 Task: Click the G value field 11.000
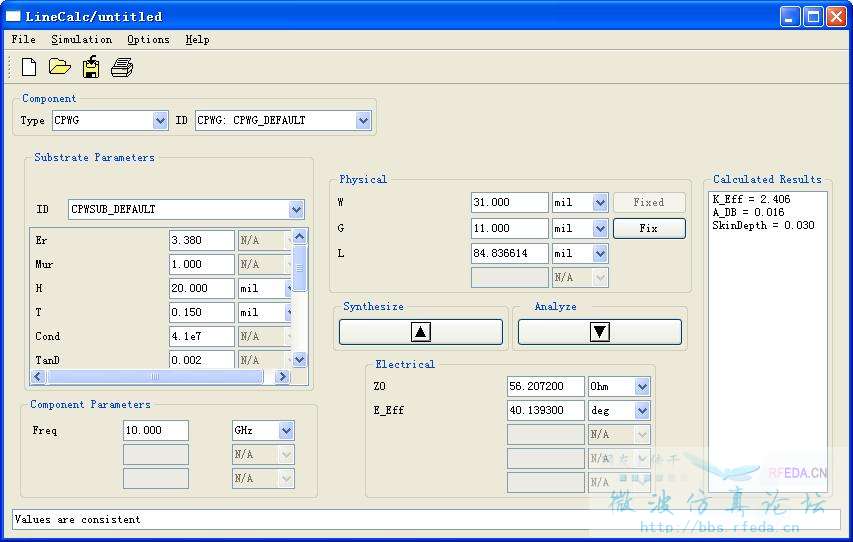pos(510,229)
